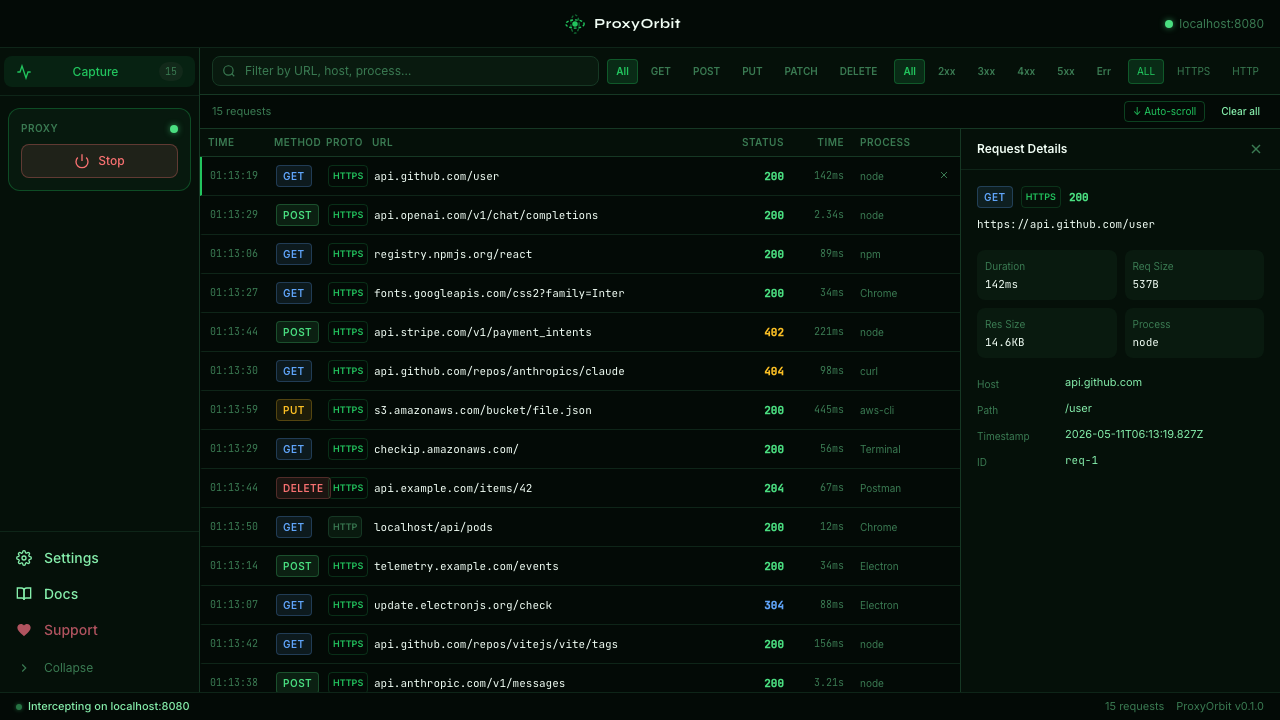Select the api.example.com/items/42 request
1280x720 pixels.
click(580, 488)
